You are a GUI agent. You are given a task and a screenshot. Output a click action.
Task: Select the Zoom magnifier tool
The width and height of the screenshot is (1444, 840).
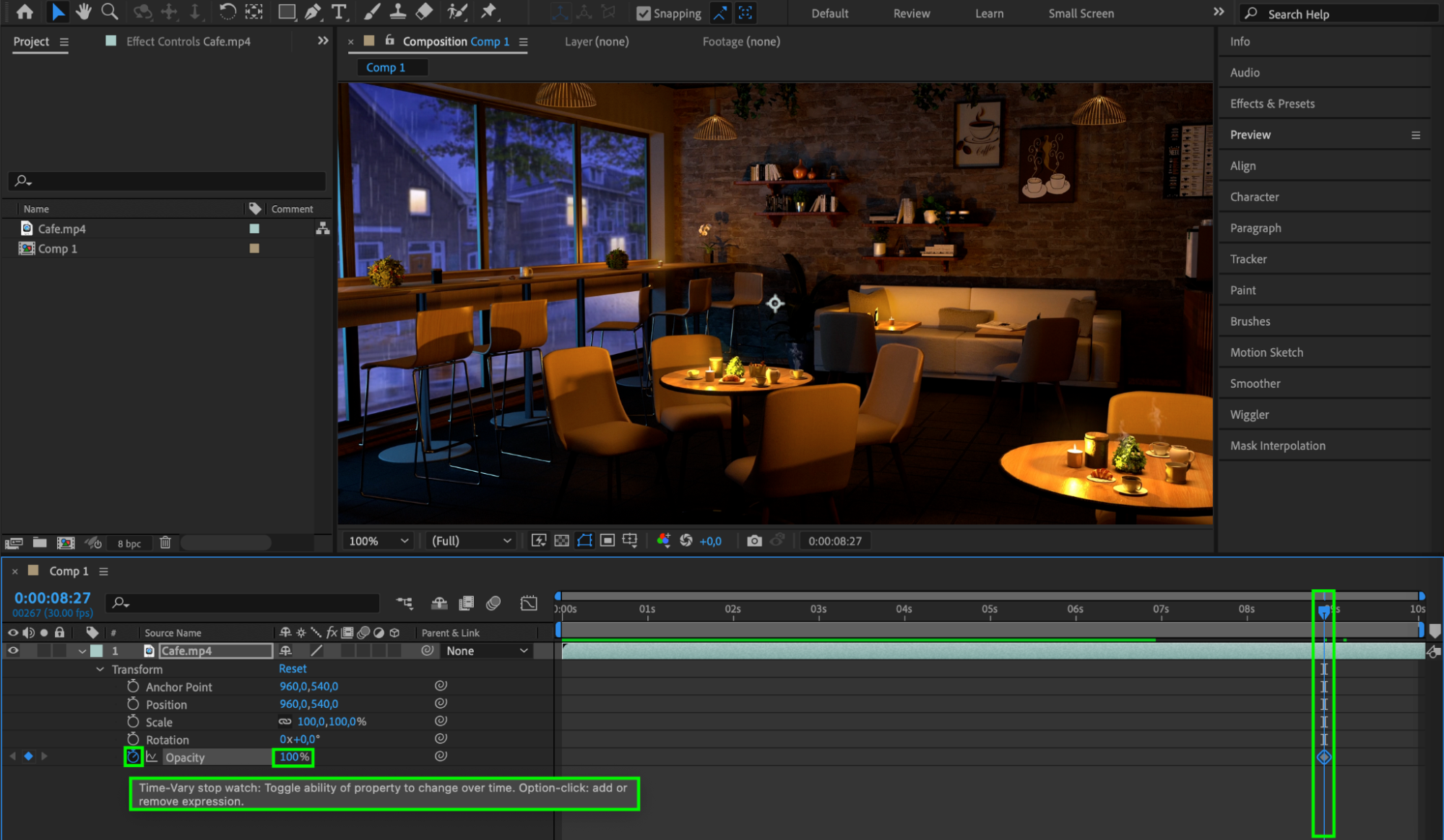point(109,12)
